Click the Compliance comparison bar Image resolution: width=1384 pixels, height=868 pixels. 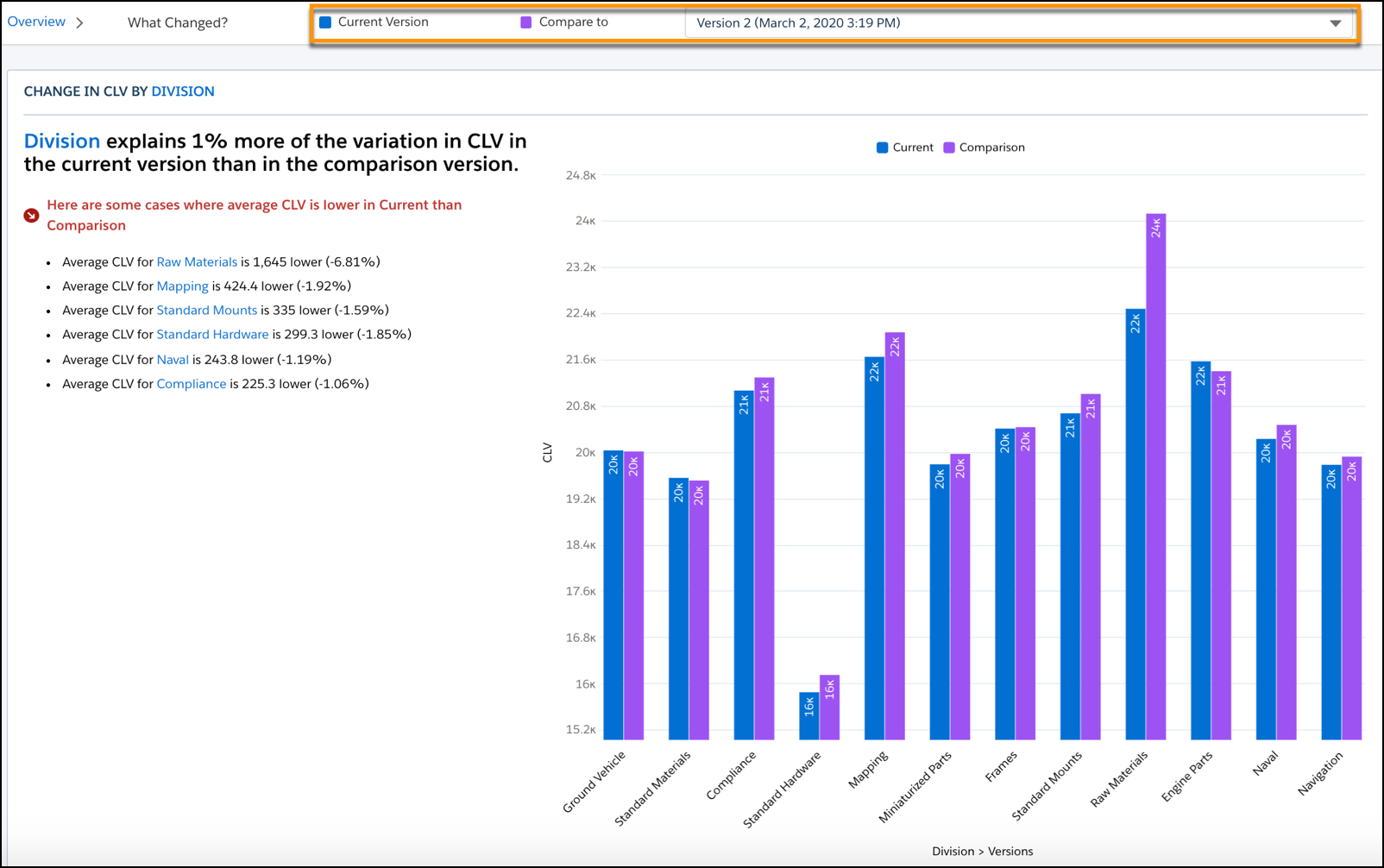[x=764, y=558]
